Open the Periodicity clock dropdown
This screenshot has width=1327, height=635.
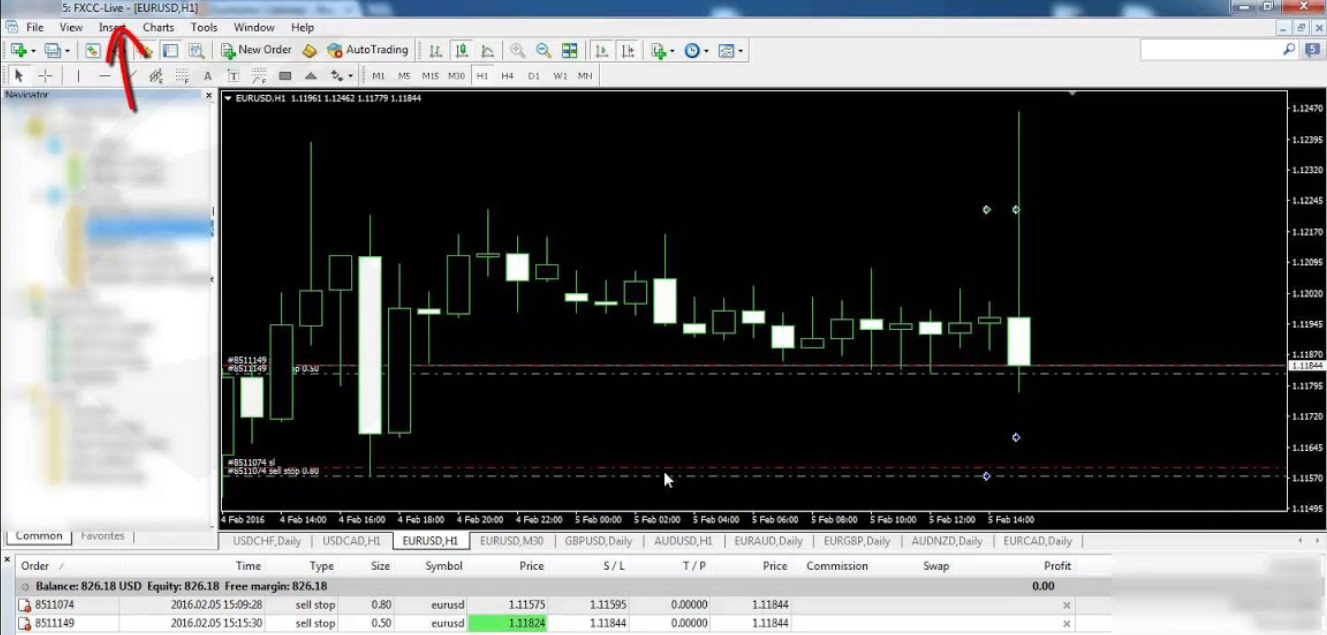[706, 51]
